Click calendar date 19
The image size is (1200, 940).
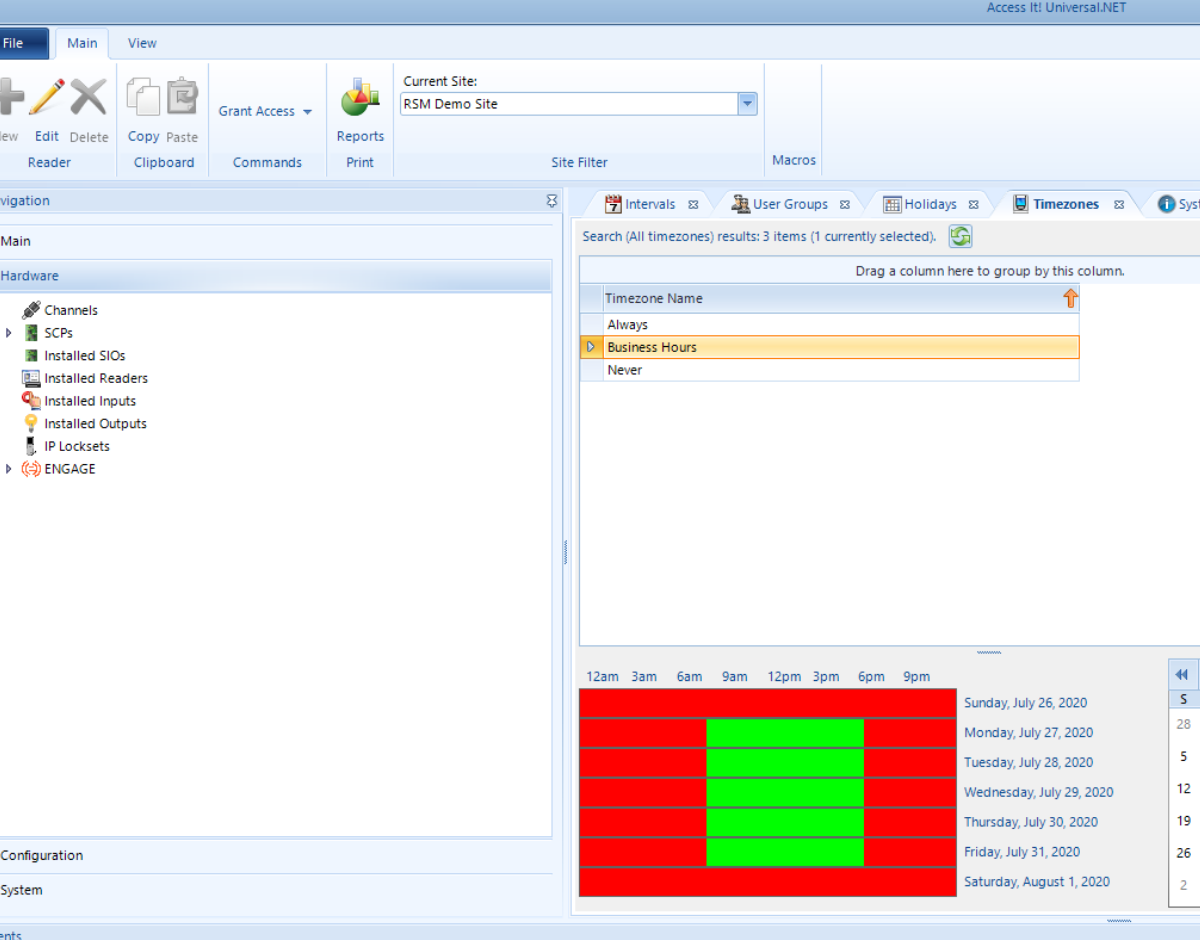1184,821
